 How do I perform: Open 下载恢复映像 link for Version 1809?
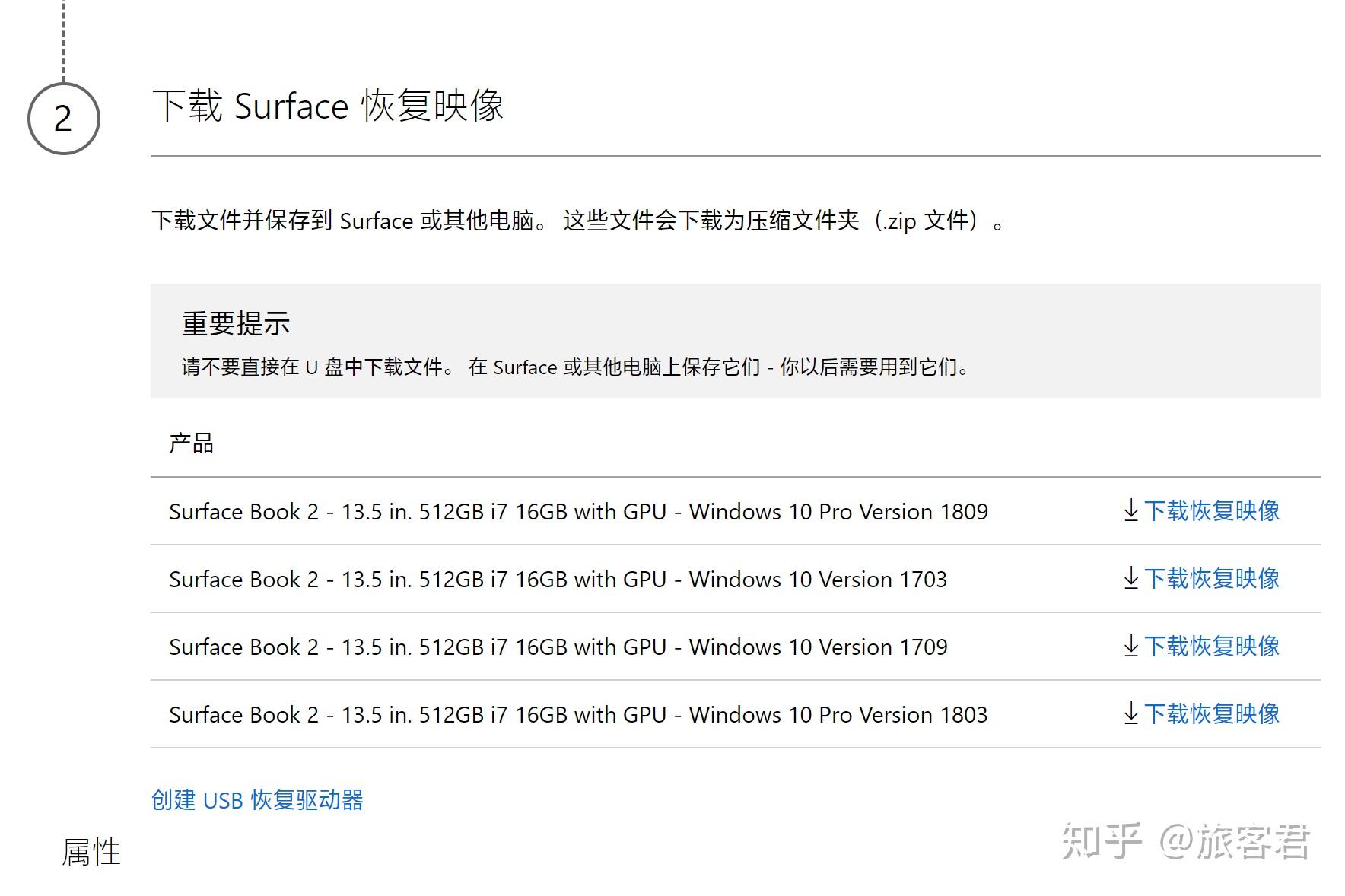tap(1213, 512)
